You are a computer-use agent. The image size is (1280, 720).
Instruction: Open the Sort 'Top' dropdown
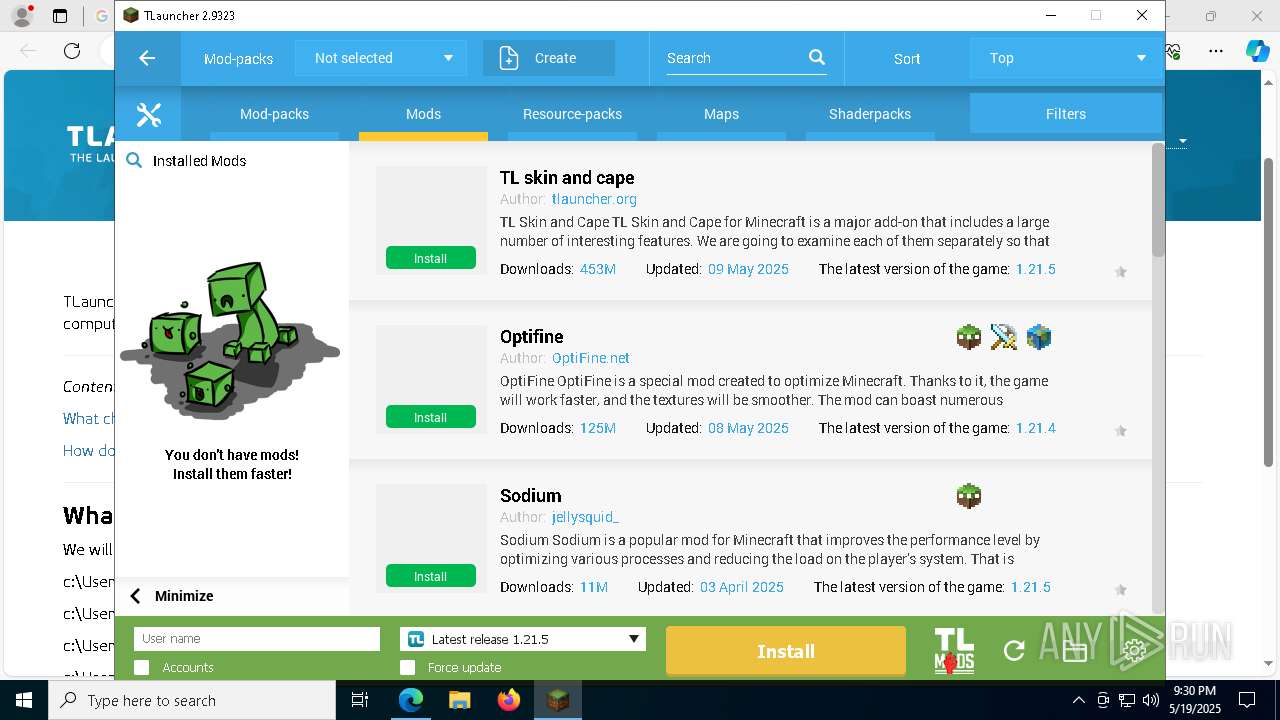[1066, 58]
